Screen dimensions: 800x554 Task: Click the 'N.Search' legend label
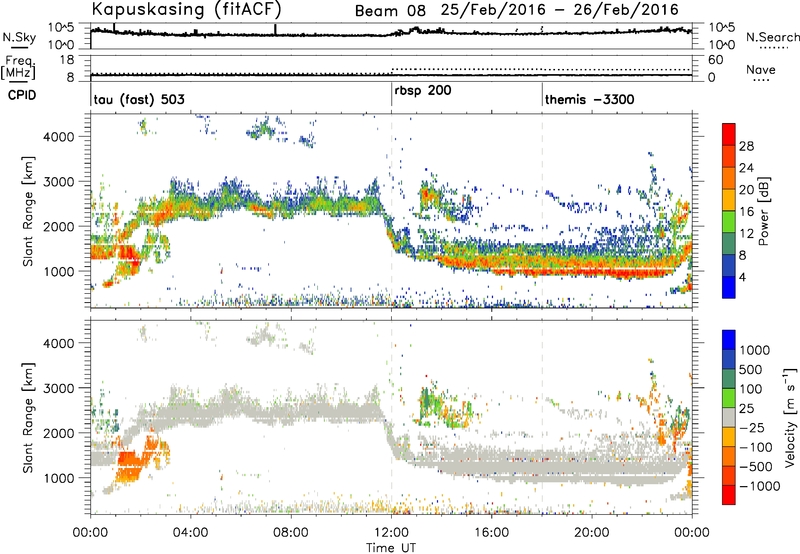point(773,37)
